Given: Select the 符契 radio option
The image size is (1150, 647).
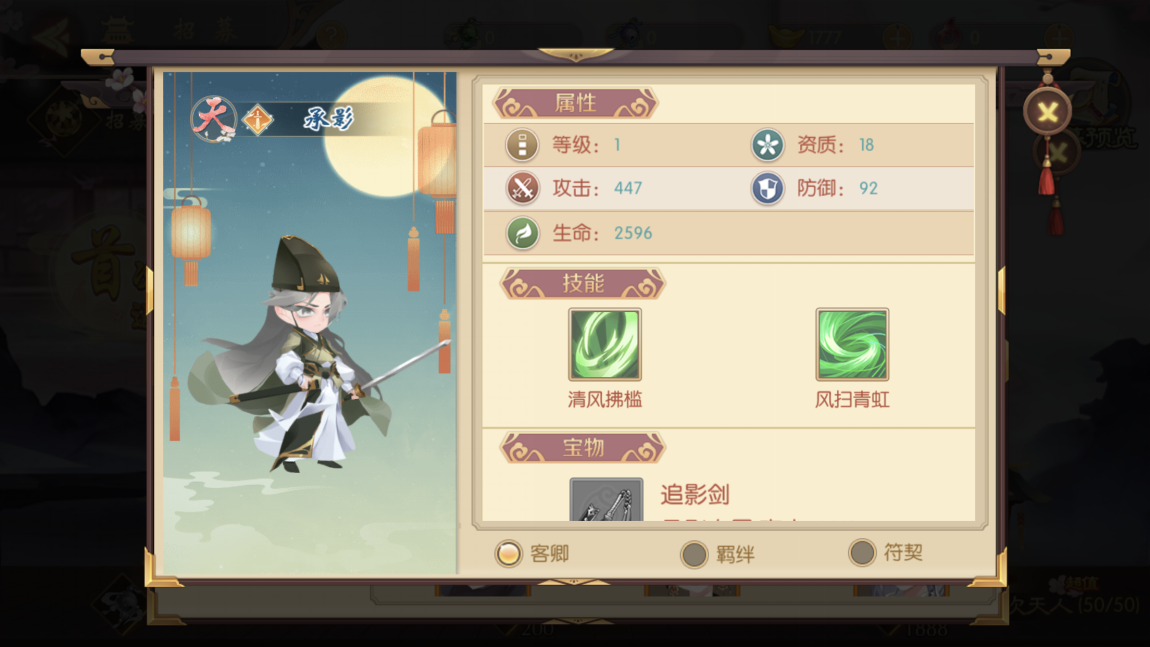Looking at the screenshot, I should (862, 552).
